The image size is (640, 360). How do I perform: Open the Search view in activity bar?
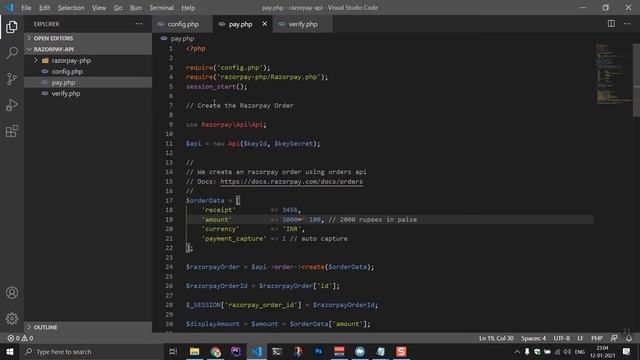pos(12,53)
